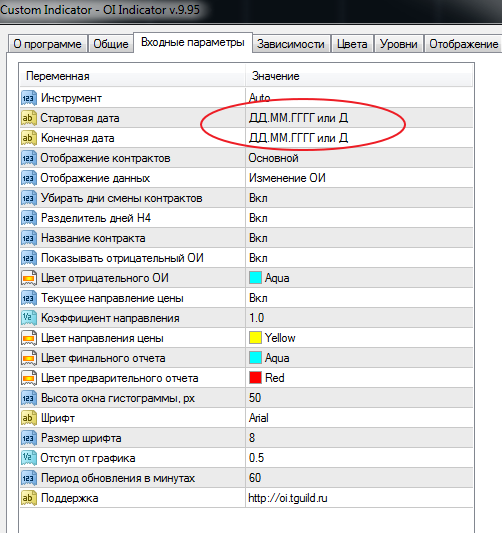Edit the Стартовая дата value field
Screen dimensions: 502x533
(x=359, y=118)
